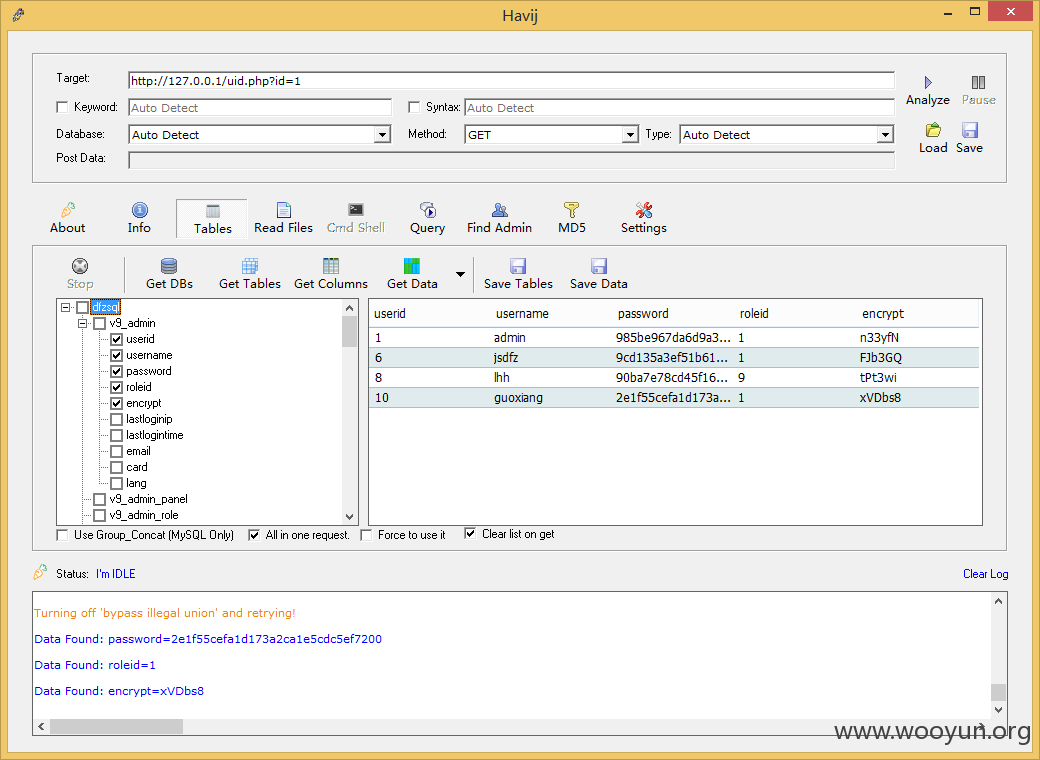
Task: Check the v9_admin_role table checkbox
Action: coord(99,515)
